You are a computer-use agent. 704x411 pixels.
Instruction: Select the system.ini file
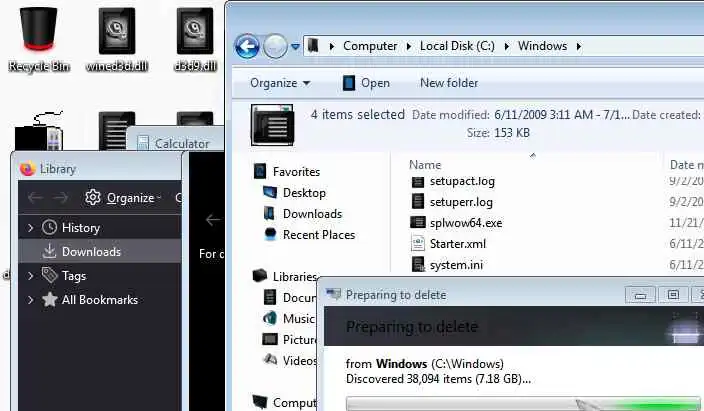click(x=456, y=265)
